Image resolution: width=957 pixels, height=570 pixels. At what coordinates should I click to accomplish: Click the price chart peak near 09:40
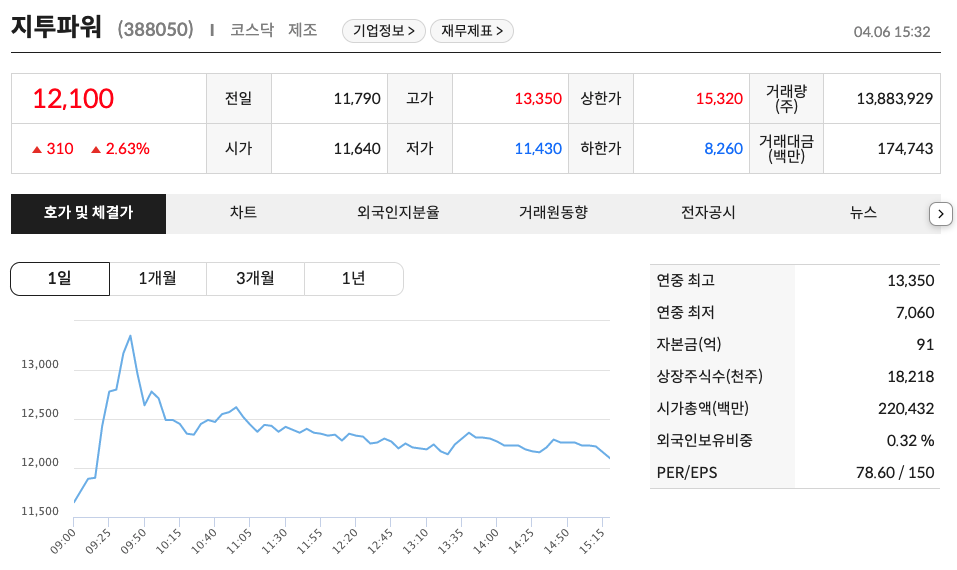(130, 336)
